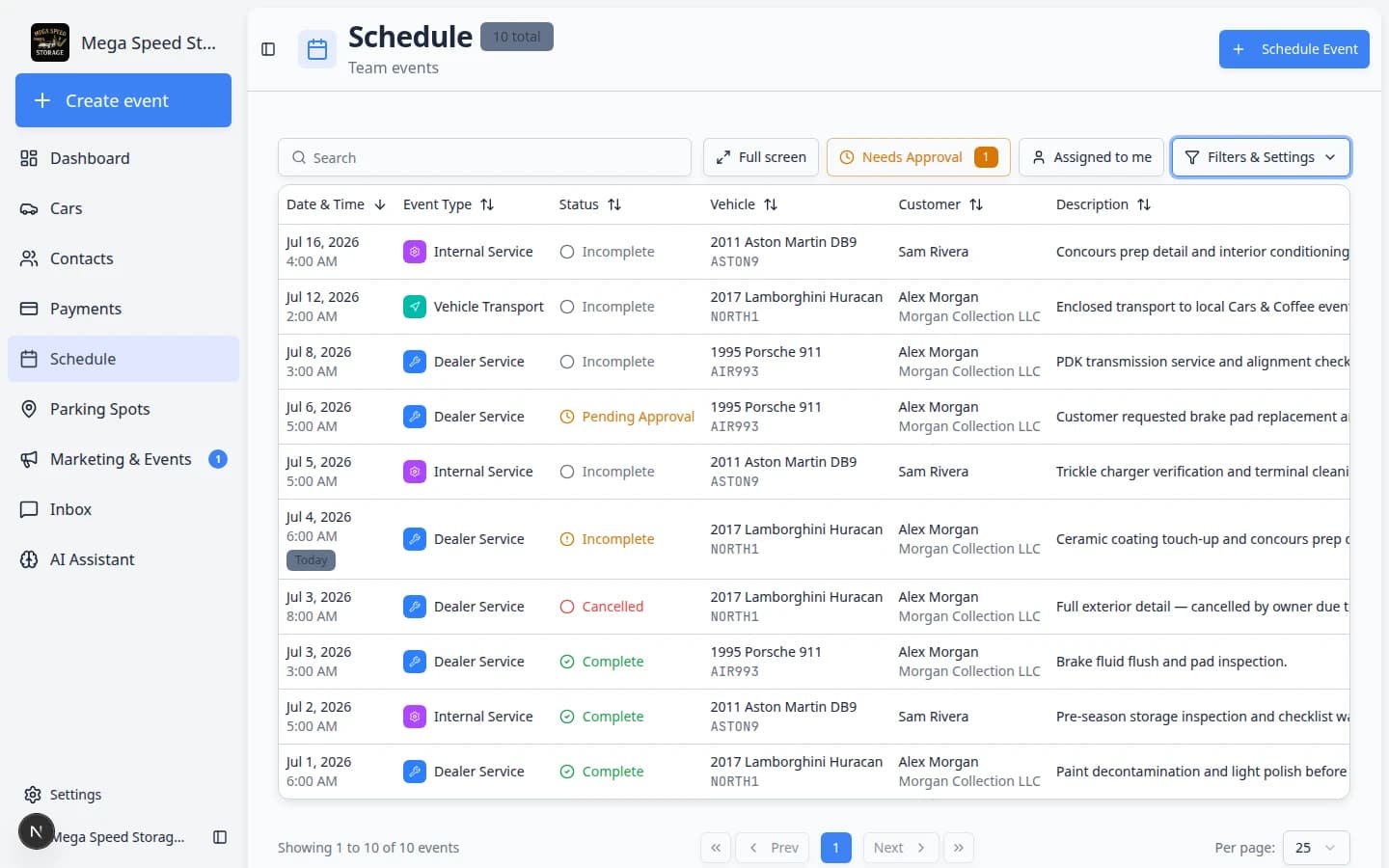Image resolution: width=1389 pixels, height=868 pixels.
Task: Click Complete check icon in Jul 2 row
Action: click(x=567, y=717)
